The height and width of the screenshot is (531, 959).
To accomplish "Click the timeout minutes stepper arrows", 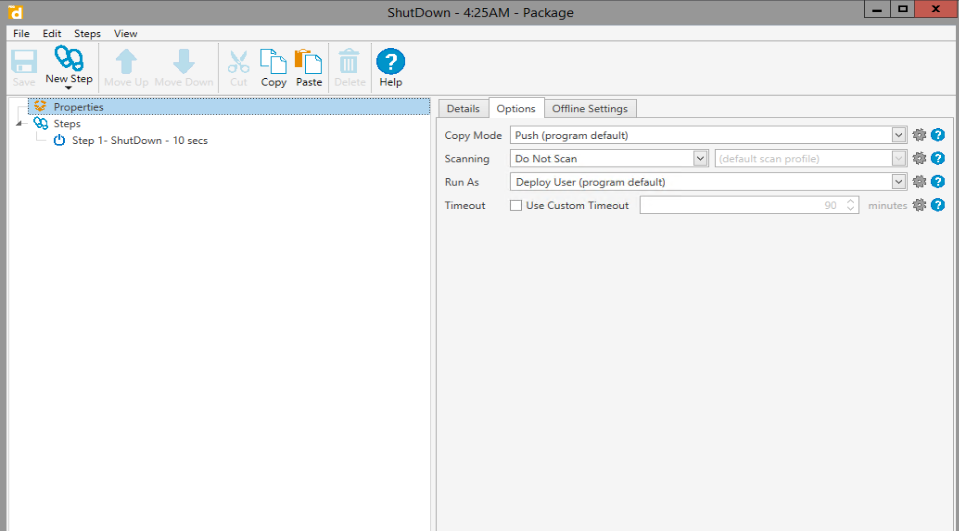I will [x=851, y=205].
